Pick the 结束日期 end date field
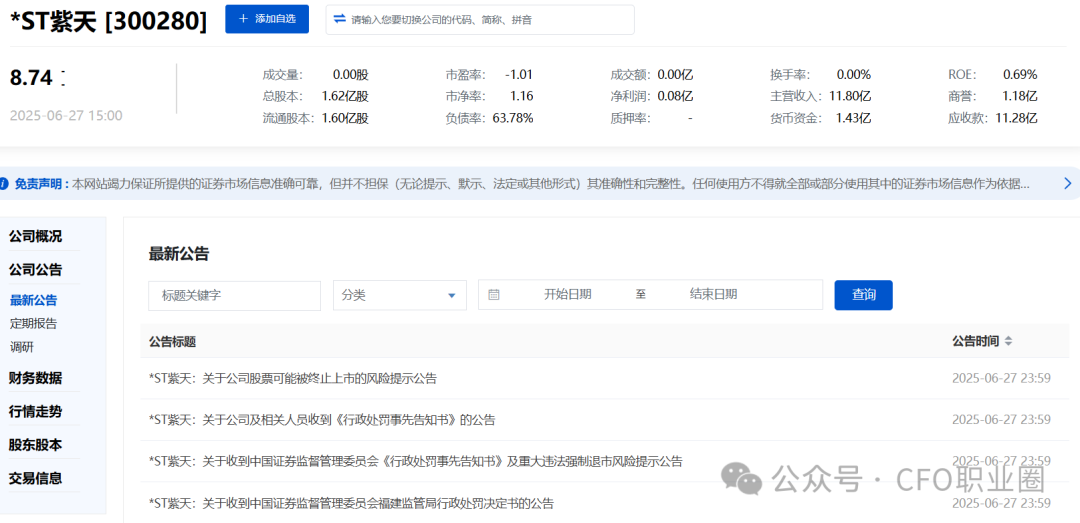Viewport: 1080px width, 523px height. point(713,295)
